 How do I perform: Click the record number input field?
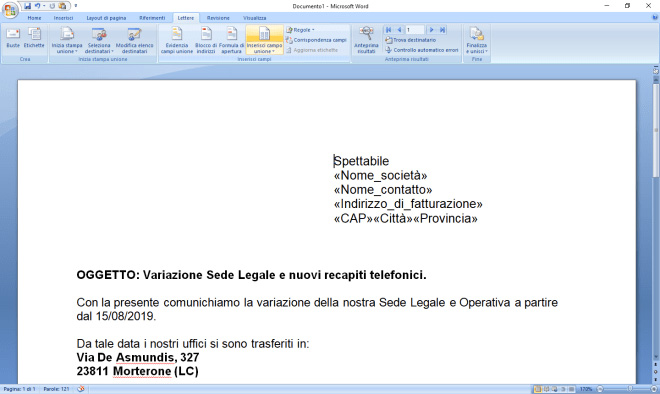coord(415,30)
